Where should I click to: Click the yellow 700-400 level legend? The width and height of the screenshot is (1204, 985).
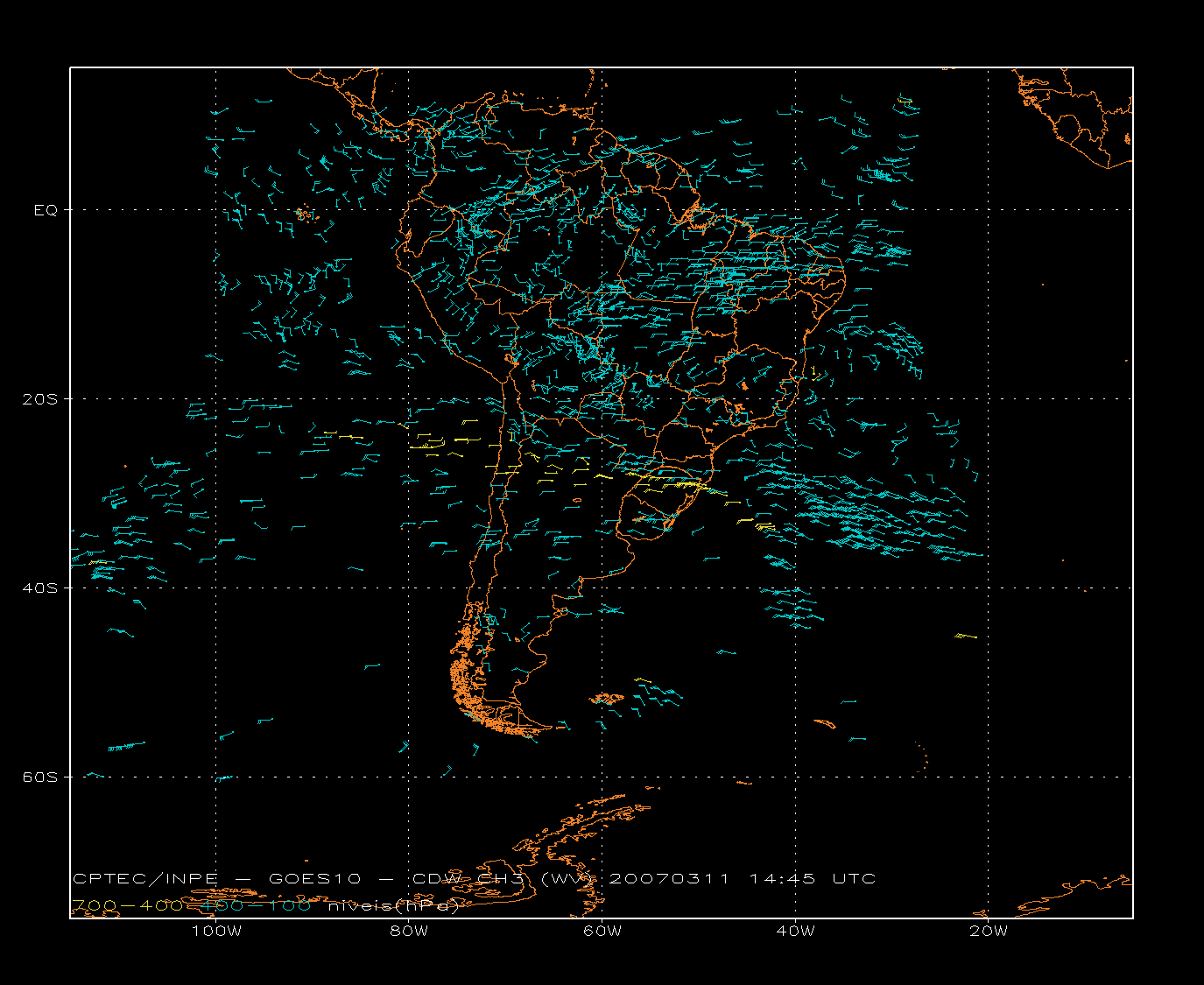coord(127,905)
